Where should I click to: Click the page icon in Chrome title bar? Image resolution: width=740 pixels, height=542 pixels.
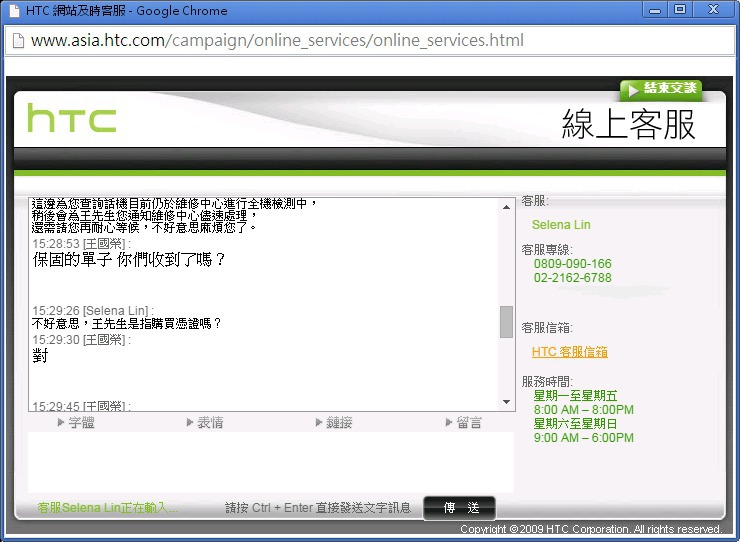[x=15, y=10]
